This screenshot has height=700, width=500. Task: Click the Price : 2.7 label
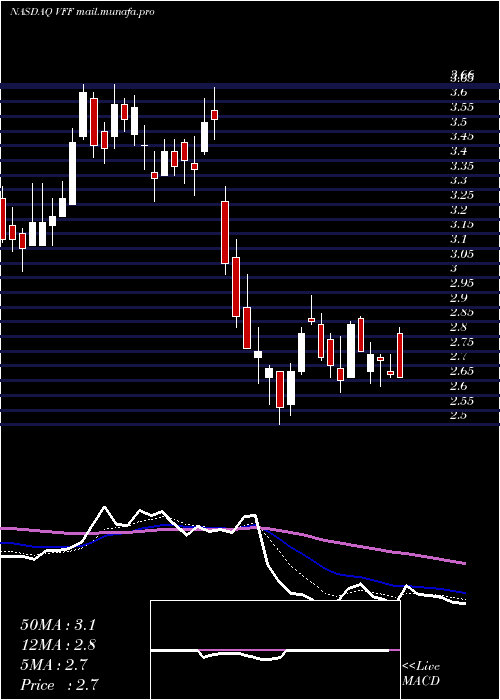[x=59, y=685]
